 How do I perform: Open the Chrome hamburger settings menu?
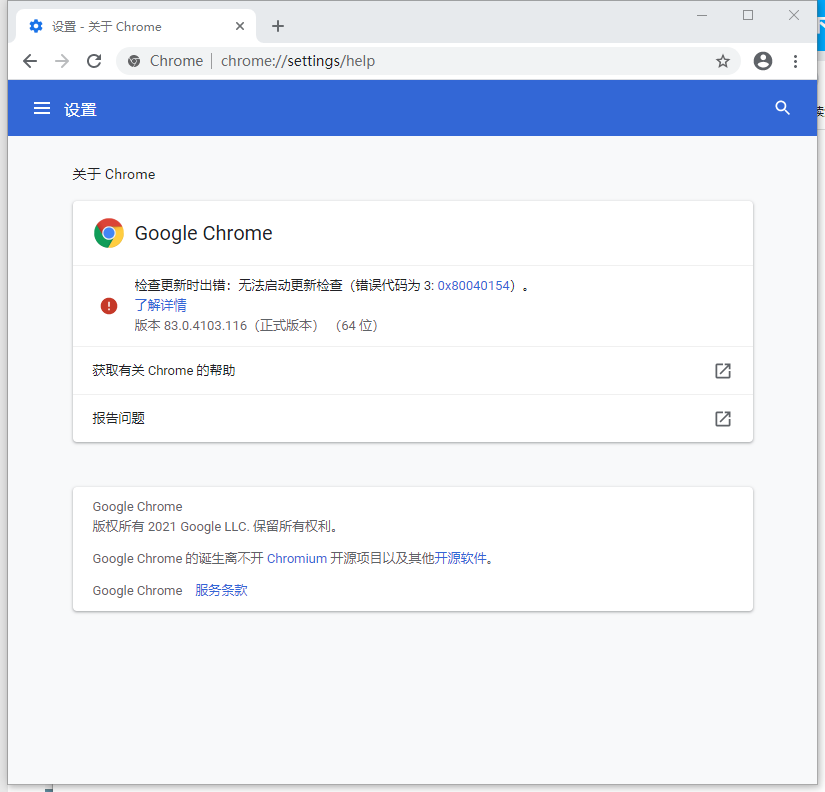coord(41,108)
